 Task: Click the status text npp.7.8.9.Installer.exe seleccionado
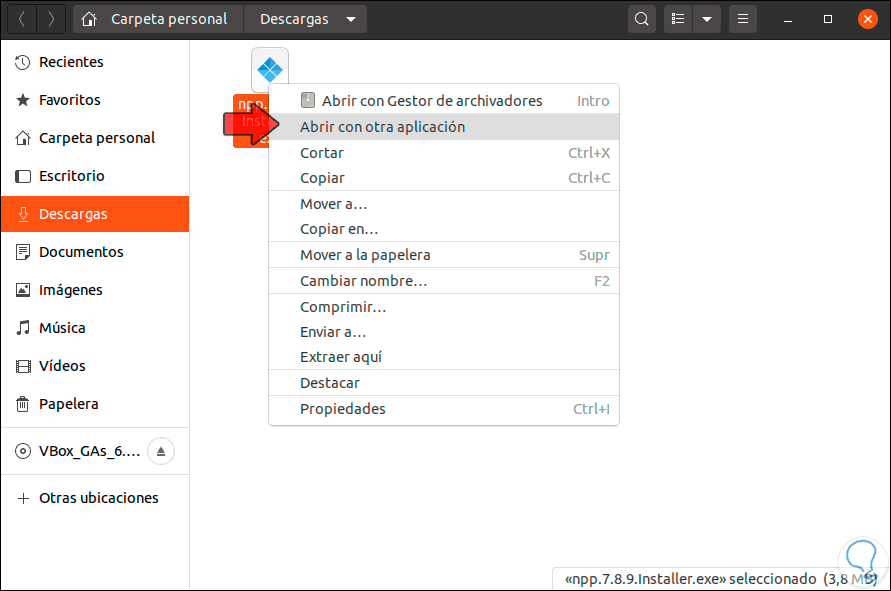point(690,579)
